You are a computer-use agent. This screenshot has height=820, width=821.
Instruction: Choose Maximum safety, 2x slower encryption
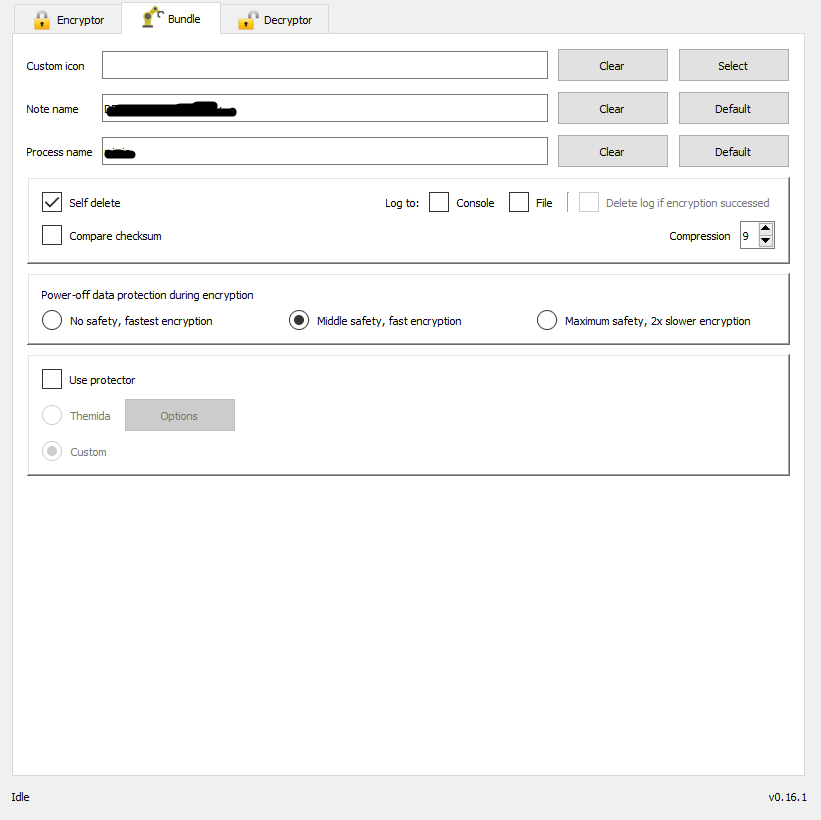click(x=547, y=321)
